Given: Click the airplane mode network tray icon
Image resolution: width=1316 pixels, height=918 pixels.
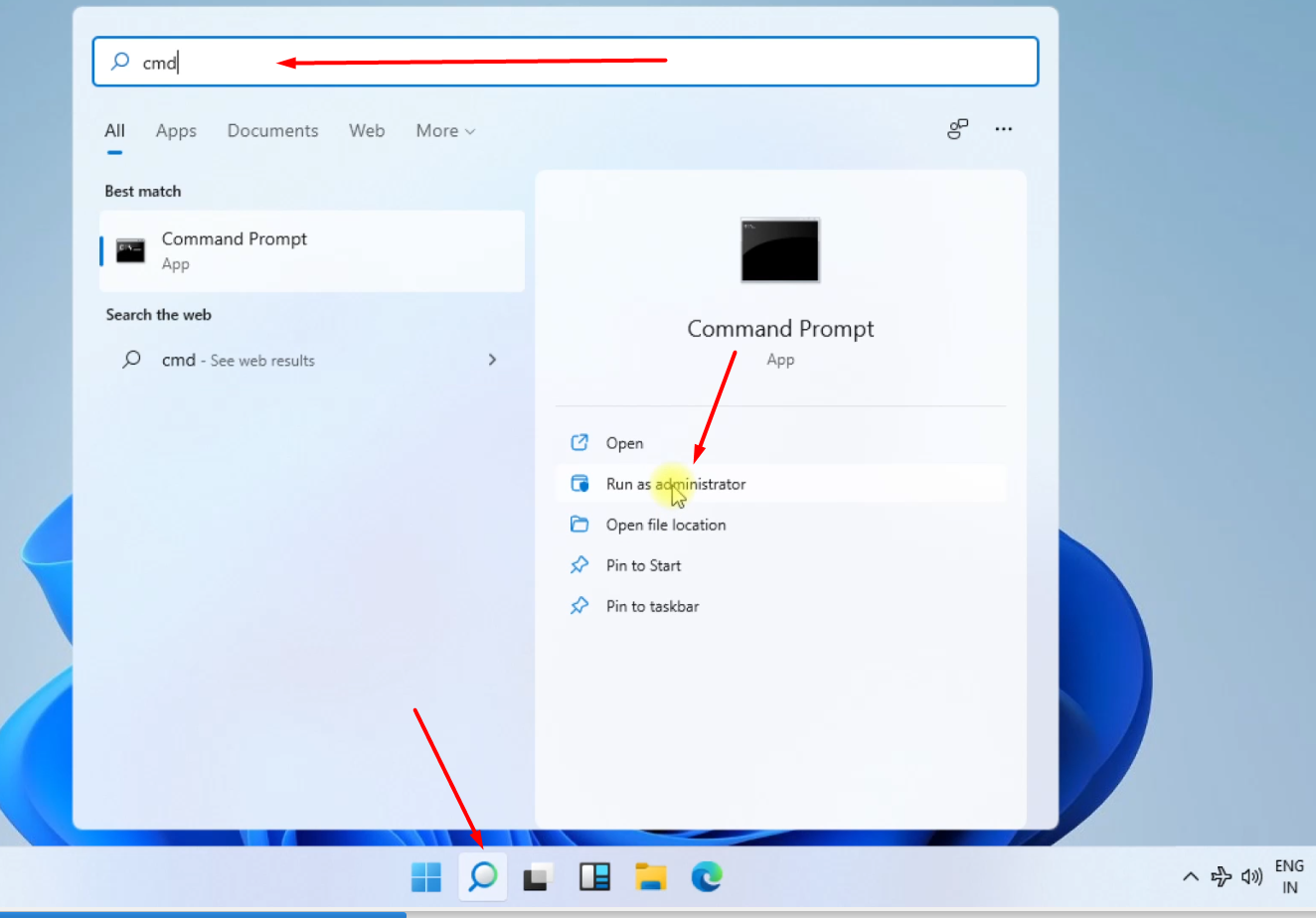Looking at the screenshot, I should [x=1222, y=876].
